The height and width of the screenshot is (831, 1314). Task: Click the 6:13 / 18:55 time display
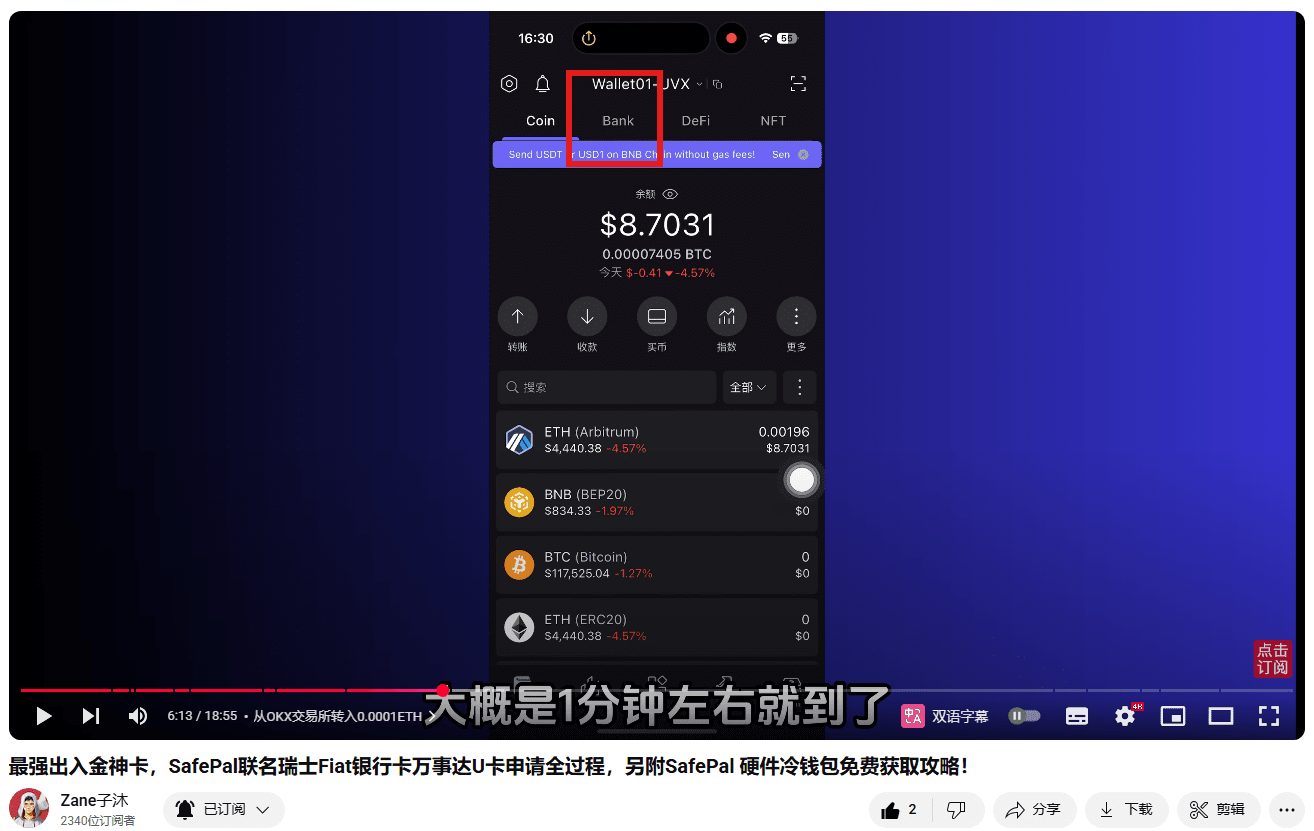tap(201, 716)
